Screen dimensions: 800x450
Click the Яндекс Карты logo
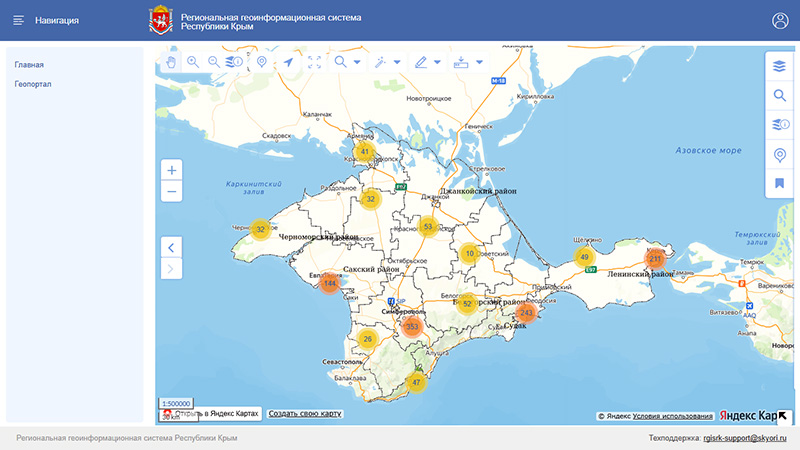point(747,416)
